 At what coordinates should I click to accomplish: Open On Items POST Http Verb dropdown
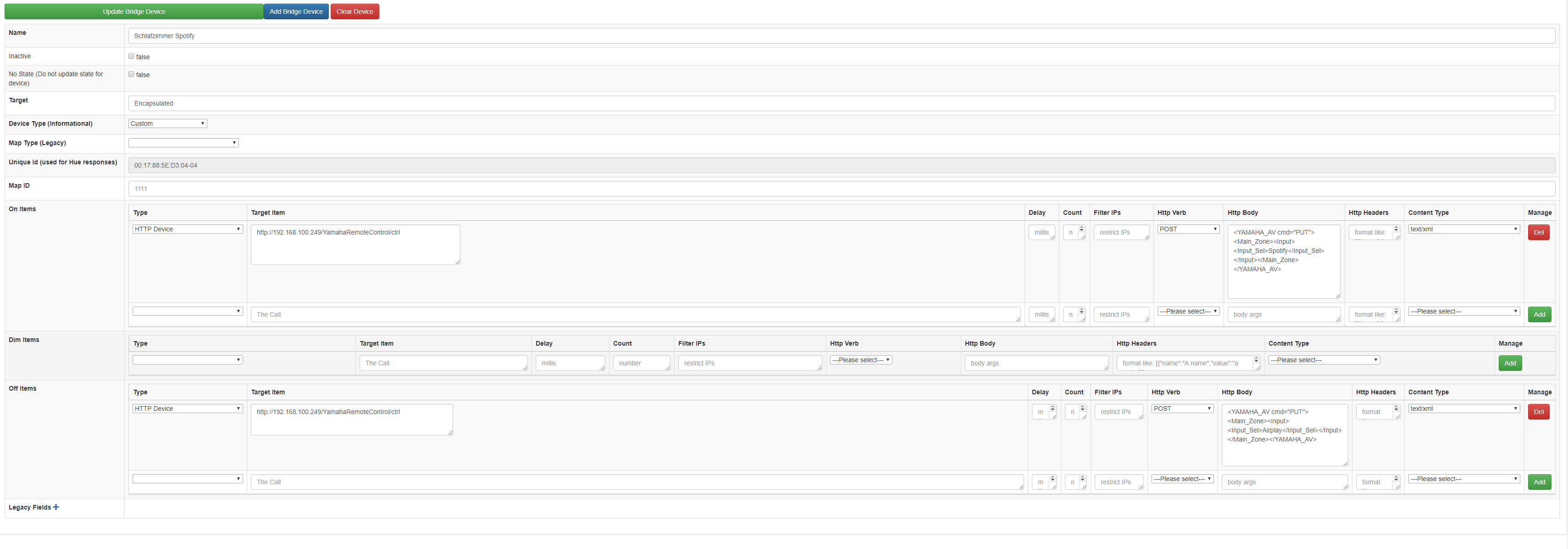pyautogui.click(x=1188, y=229)
